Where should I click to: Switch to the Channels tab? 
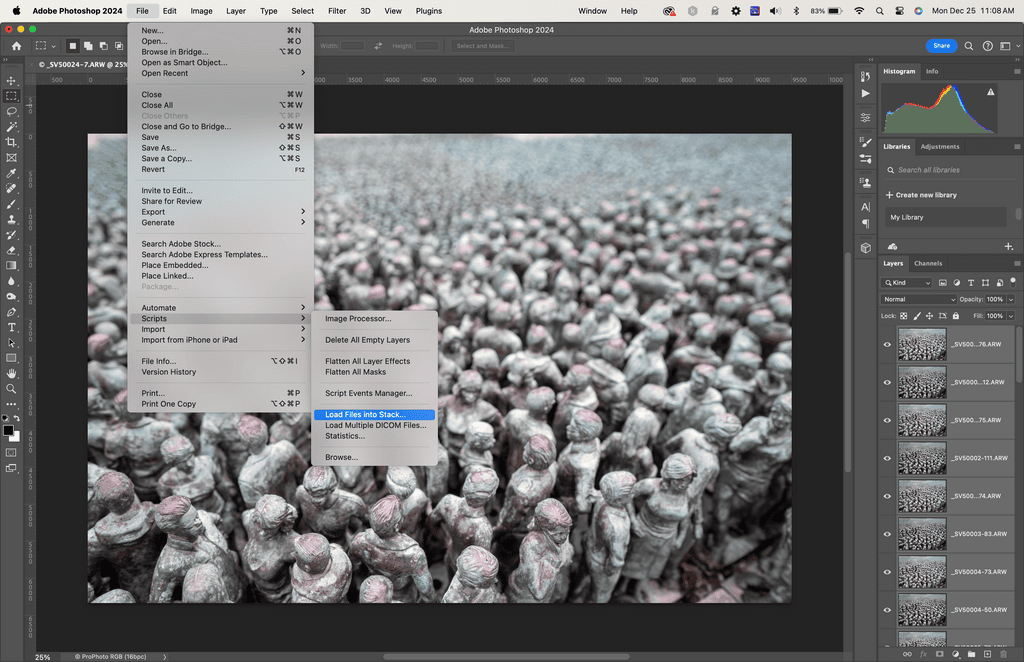coord(928,263)
